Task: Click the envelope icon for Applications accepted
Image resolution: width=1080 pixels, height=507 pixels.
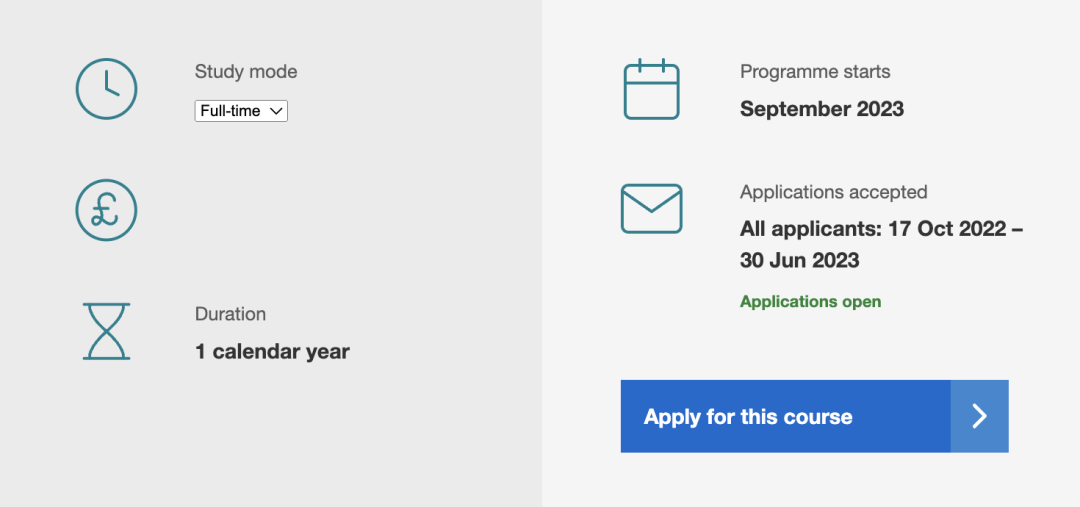Action: click(x=652, y=209)
